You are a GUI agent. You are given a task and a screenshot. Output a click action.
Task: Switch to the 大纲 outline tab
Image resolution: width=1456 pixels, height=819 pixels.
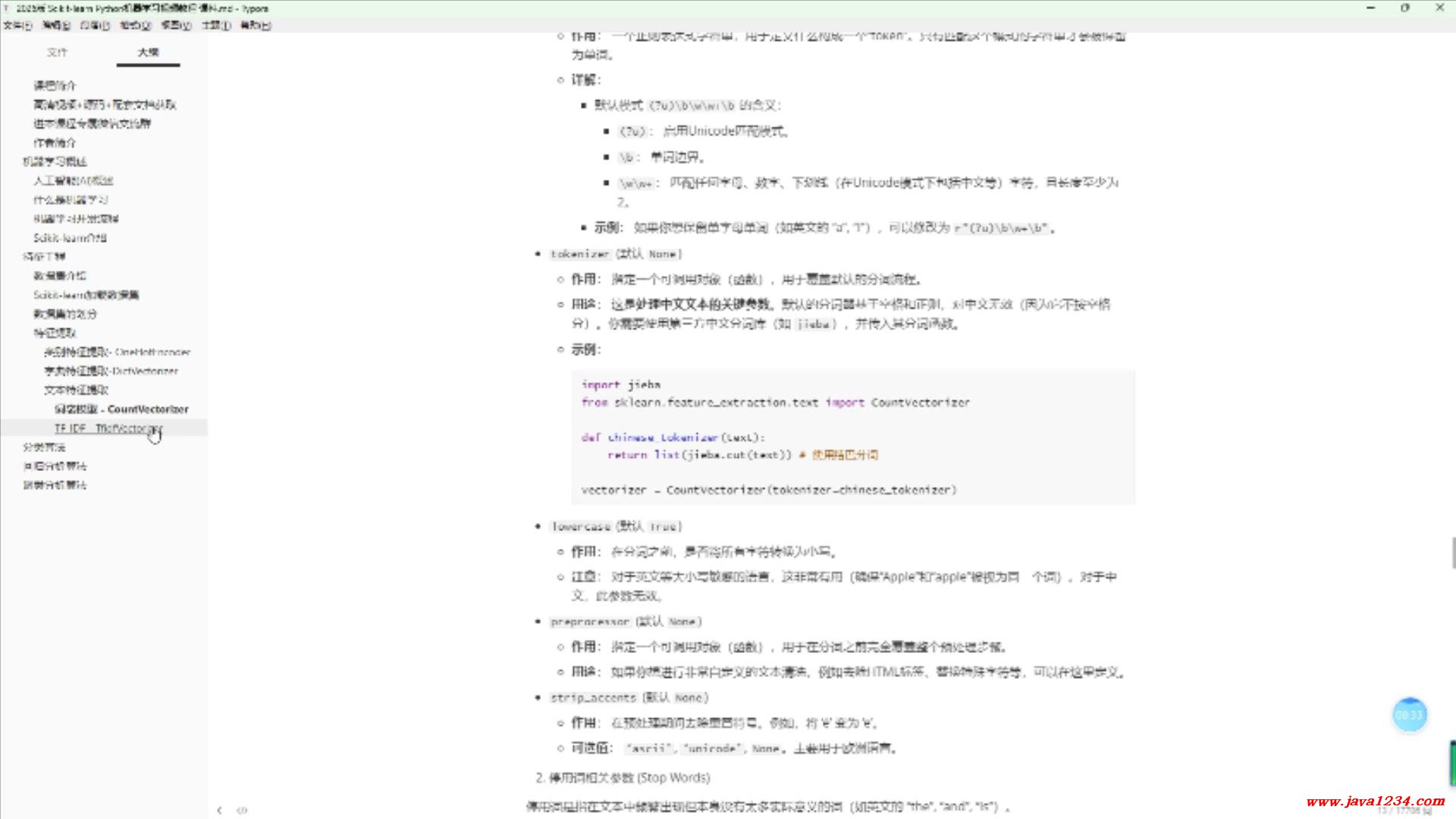coord(148,52)
